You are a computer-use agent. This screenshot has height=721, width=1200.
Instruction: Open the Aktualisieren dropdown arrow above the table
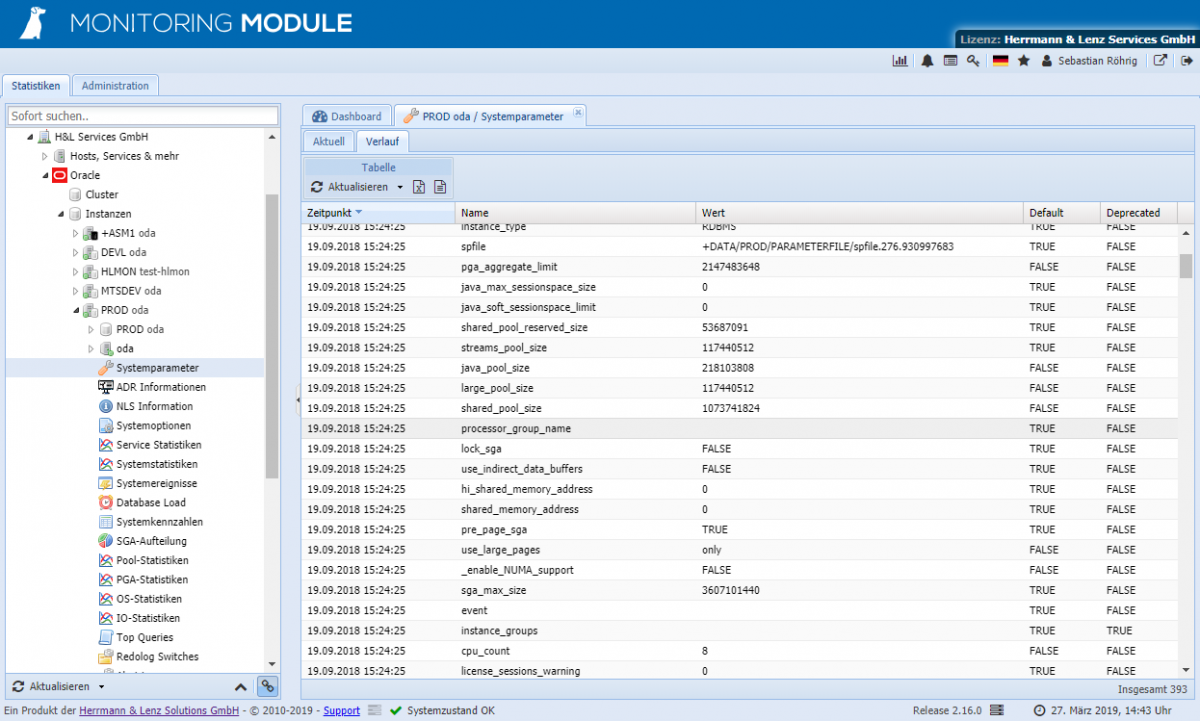398,187
